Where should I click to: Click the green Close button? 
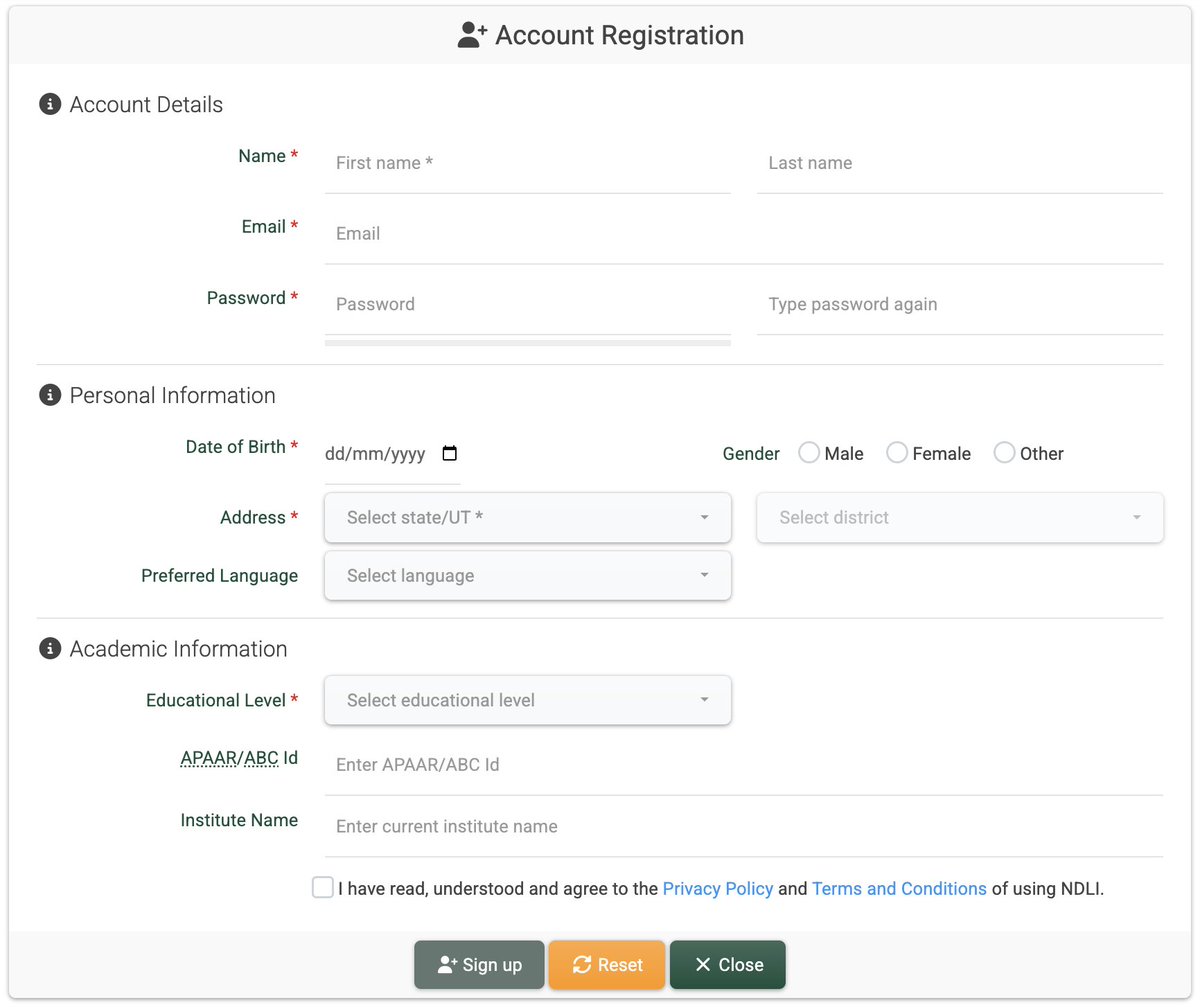tap(728, 965)
